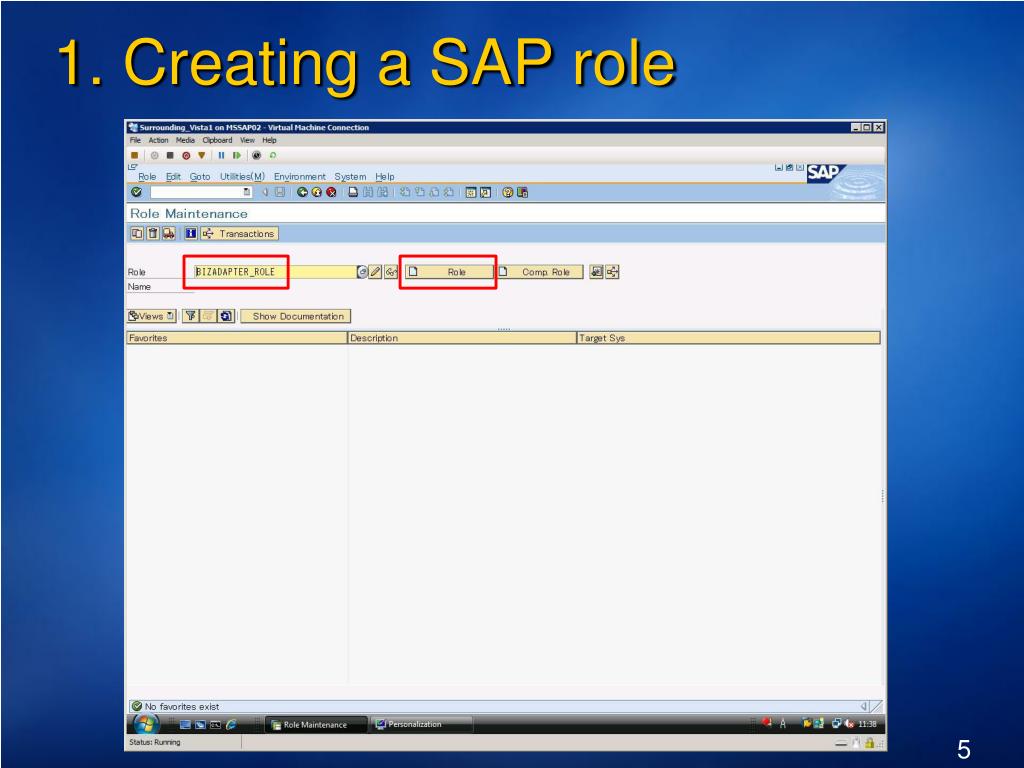Click the VM Pause icon
This screenshot has width=1024, height=768.
221,155
